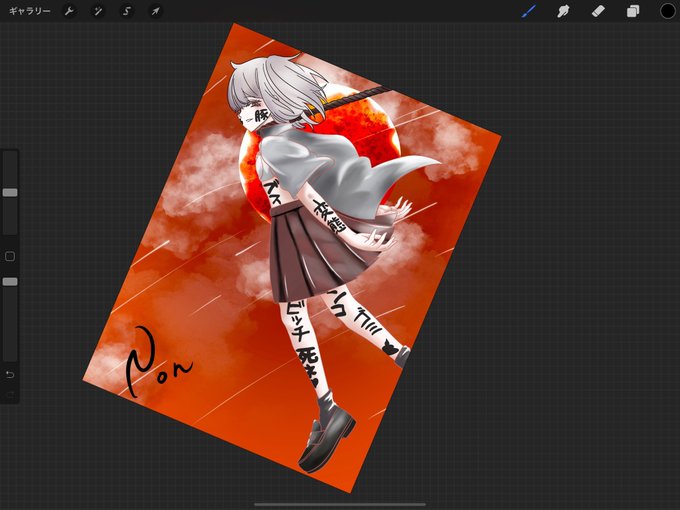Activate the Transform arrow tool

[x=155, y=11]
